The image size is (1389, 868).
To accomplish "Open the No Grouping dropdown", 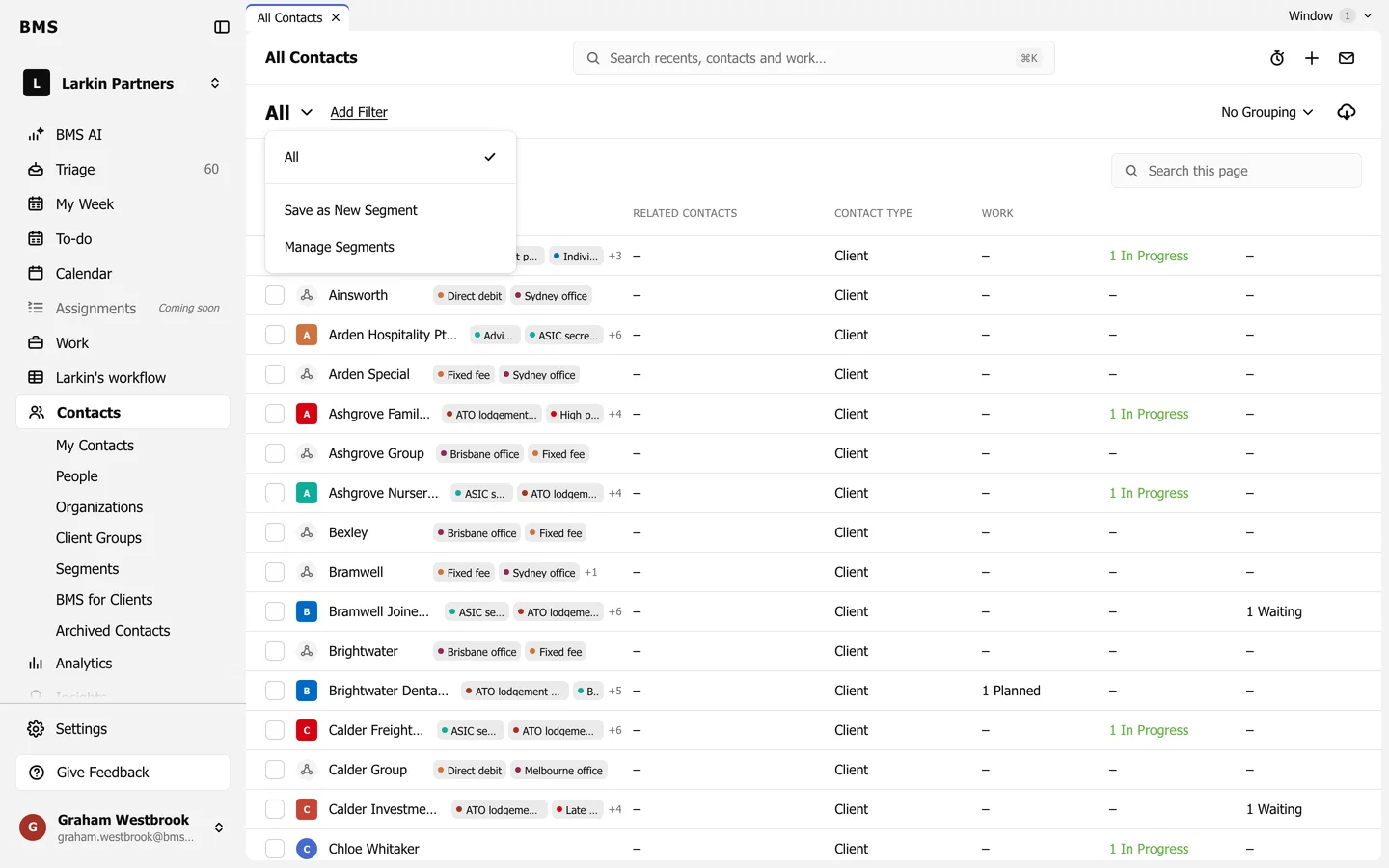I will (x=1267, y=112).
